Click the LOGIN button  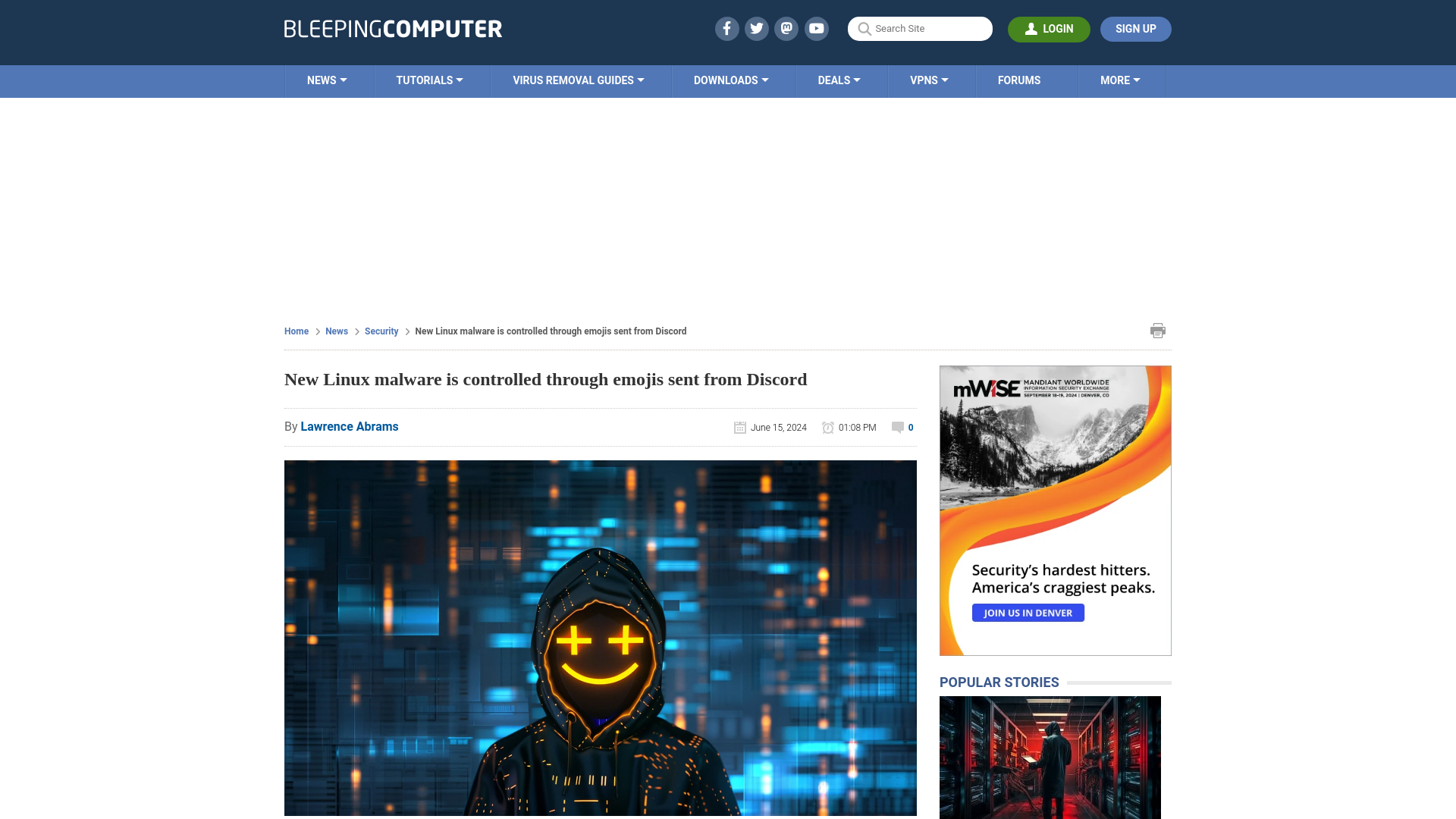click(x=1049, y=29)
